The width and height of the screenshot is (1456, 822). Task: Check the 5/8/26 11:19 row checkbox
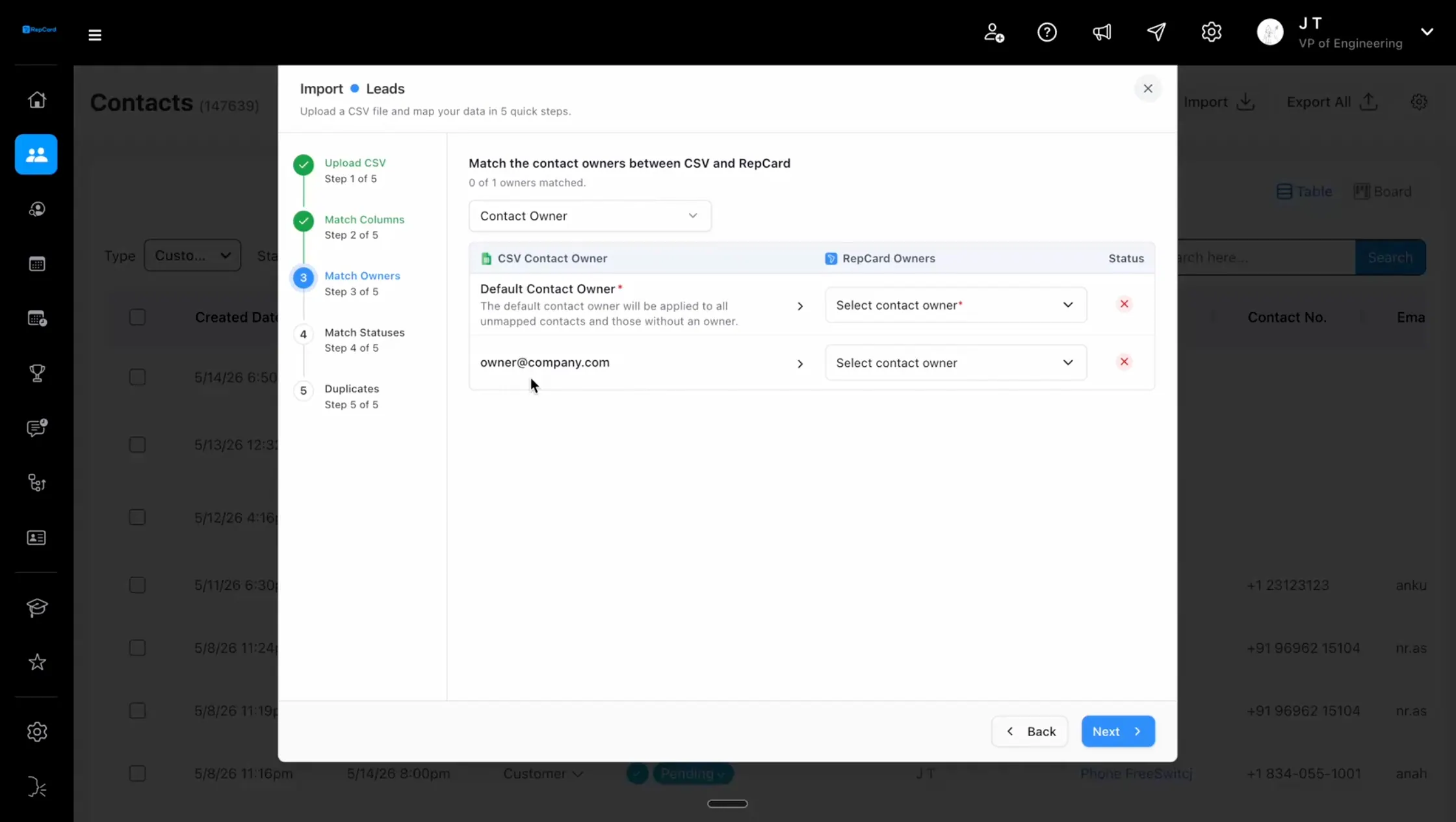tap(137, 711)
